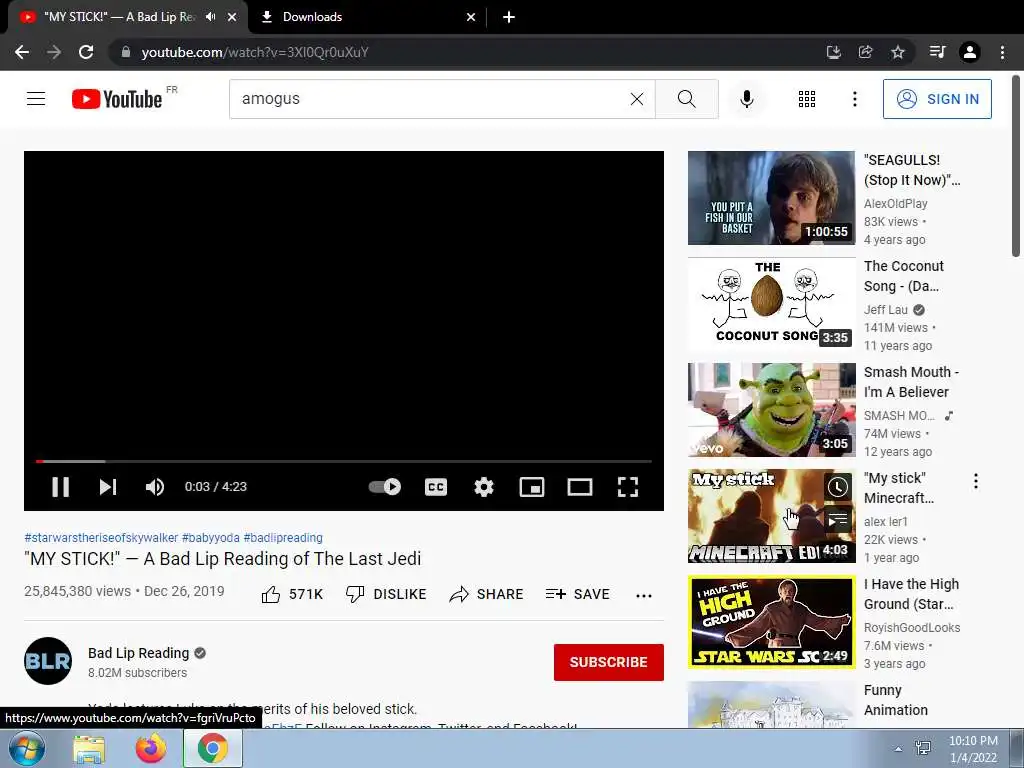Open Smash Mouth - I'm A Believer title
Screen dimensions: 1024x768
click(x=911, y=381)
